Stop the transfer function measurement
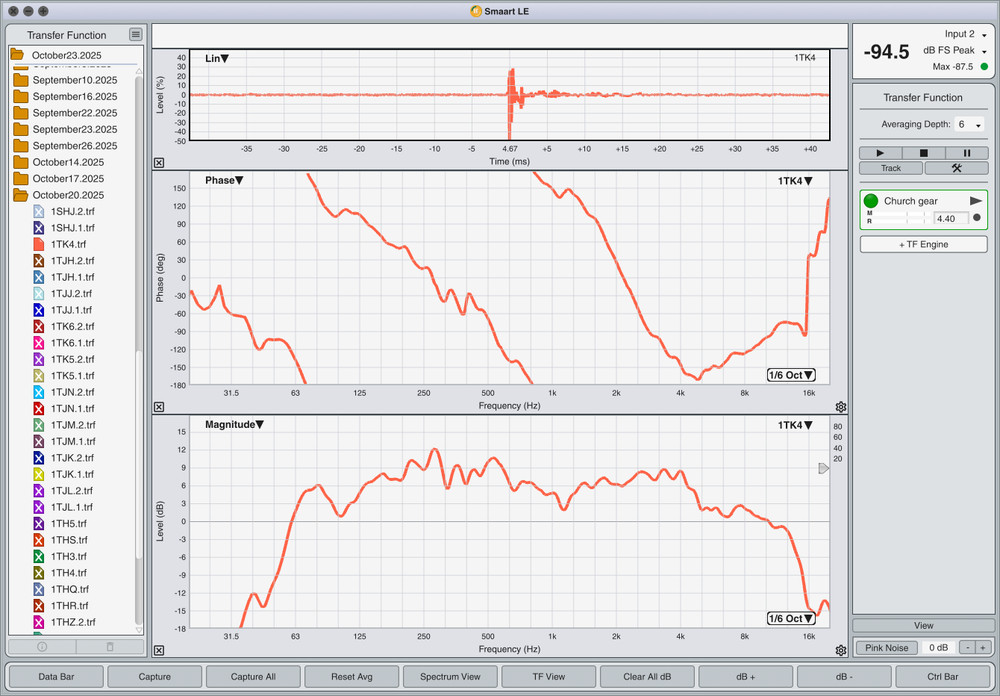 tap(924, 153)
